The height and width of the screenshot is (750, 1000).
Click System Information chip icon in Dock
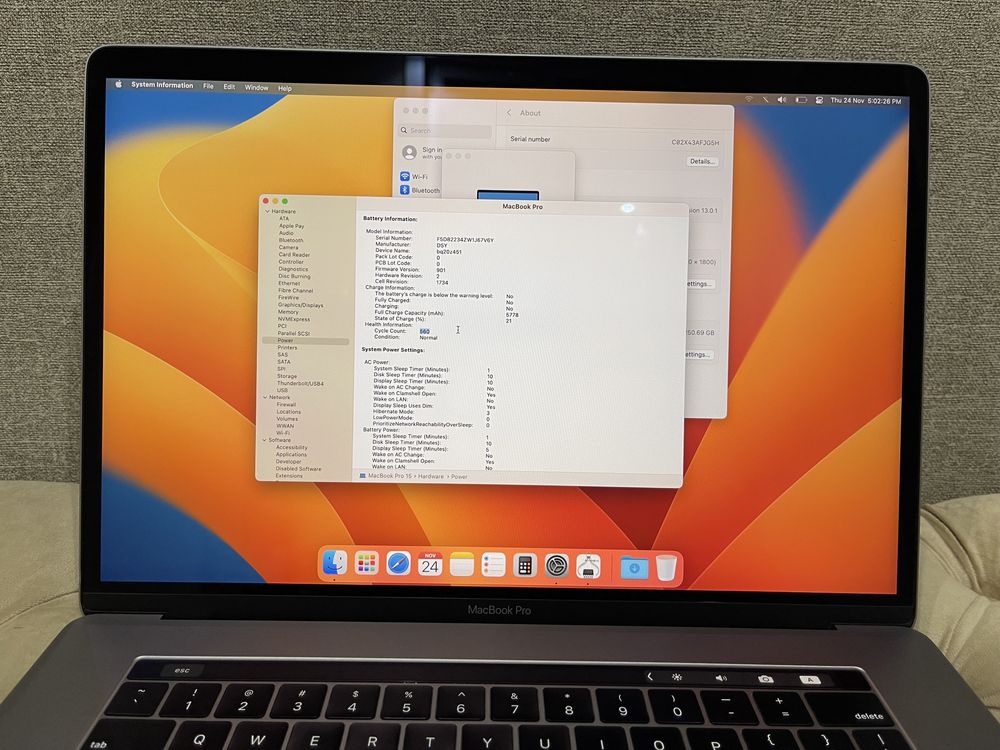pyautogui.click(x=588, y=566)
